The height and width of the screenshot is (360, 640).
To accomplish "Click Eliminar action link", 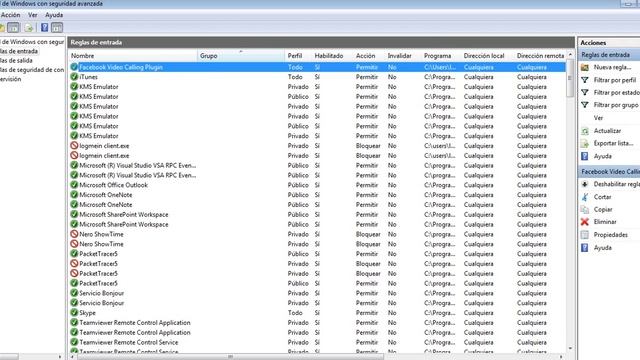I will coord(605,222).
